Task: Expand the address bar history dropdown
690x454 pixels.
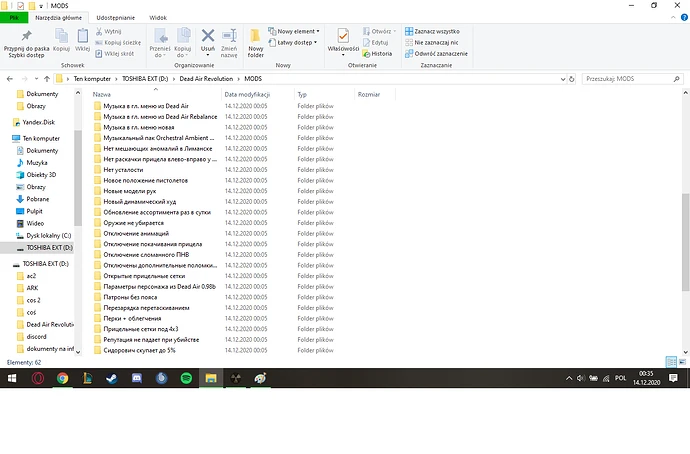Action: coord(563,79)
